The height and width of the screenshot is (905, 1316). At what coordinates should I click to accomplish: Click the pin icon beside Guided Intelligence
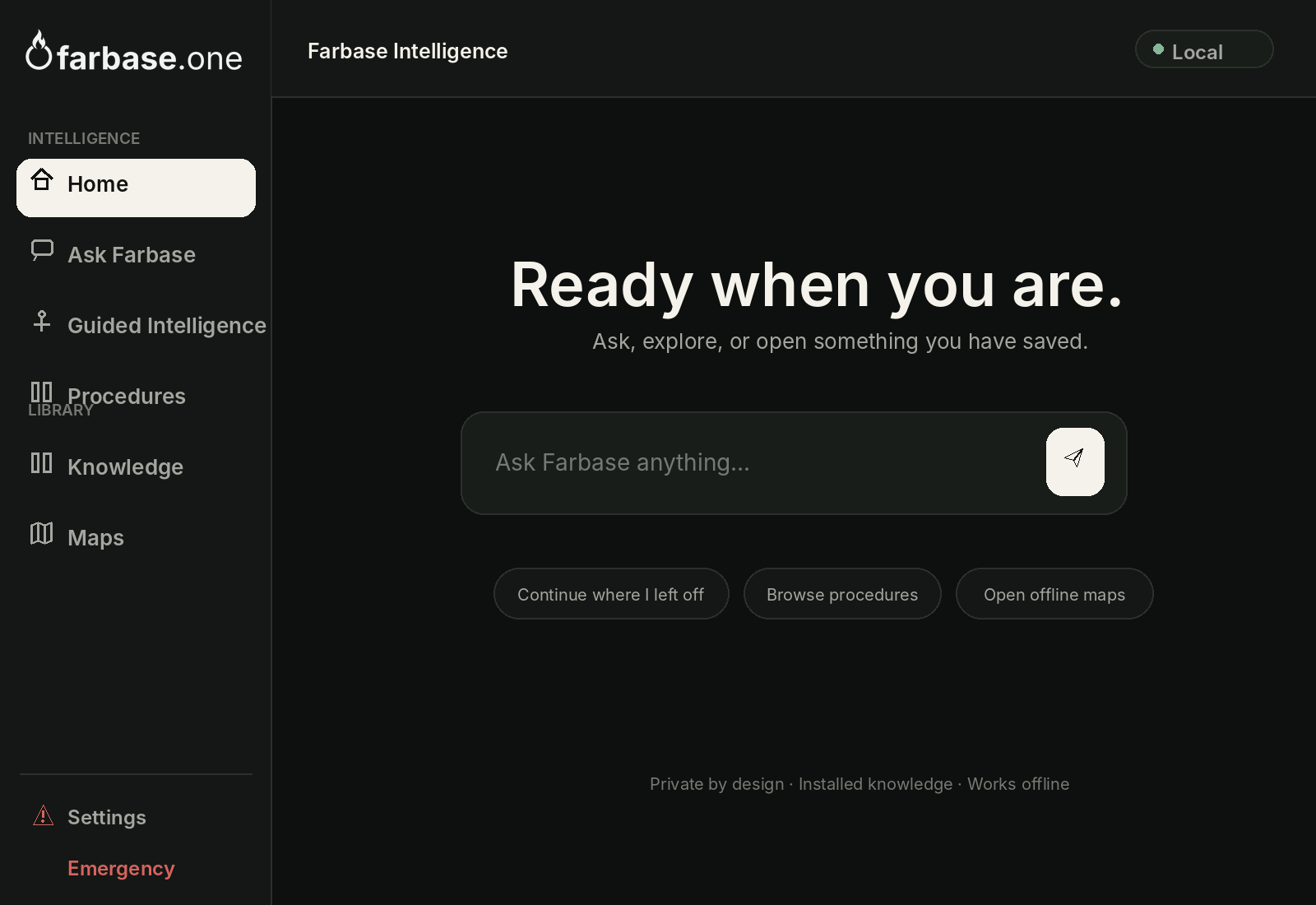point(42,321)
